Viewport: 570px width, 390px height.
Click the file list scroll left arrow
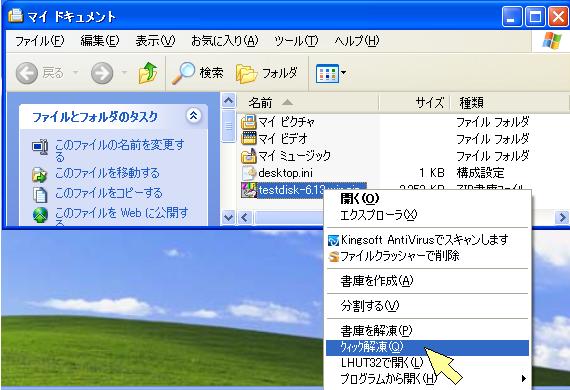[244, 218]
